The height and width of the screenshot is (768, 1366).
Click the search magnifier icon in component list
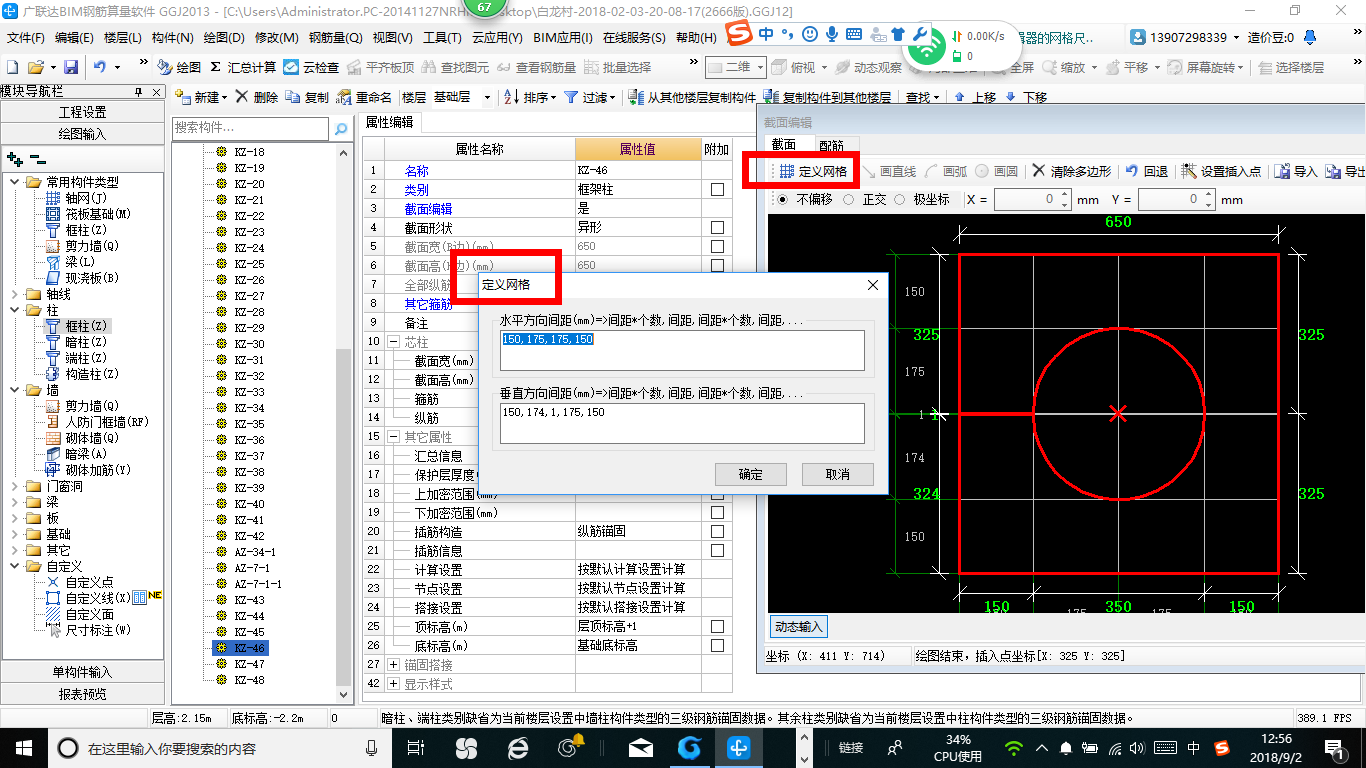[x=341, y=128]
